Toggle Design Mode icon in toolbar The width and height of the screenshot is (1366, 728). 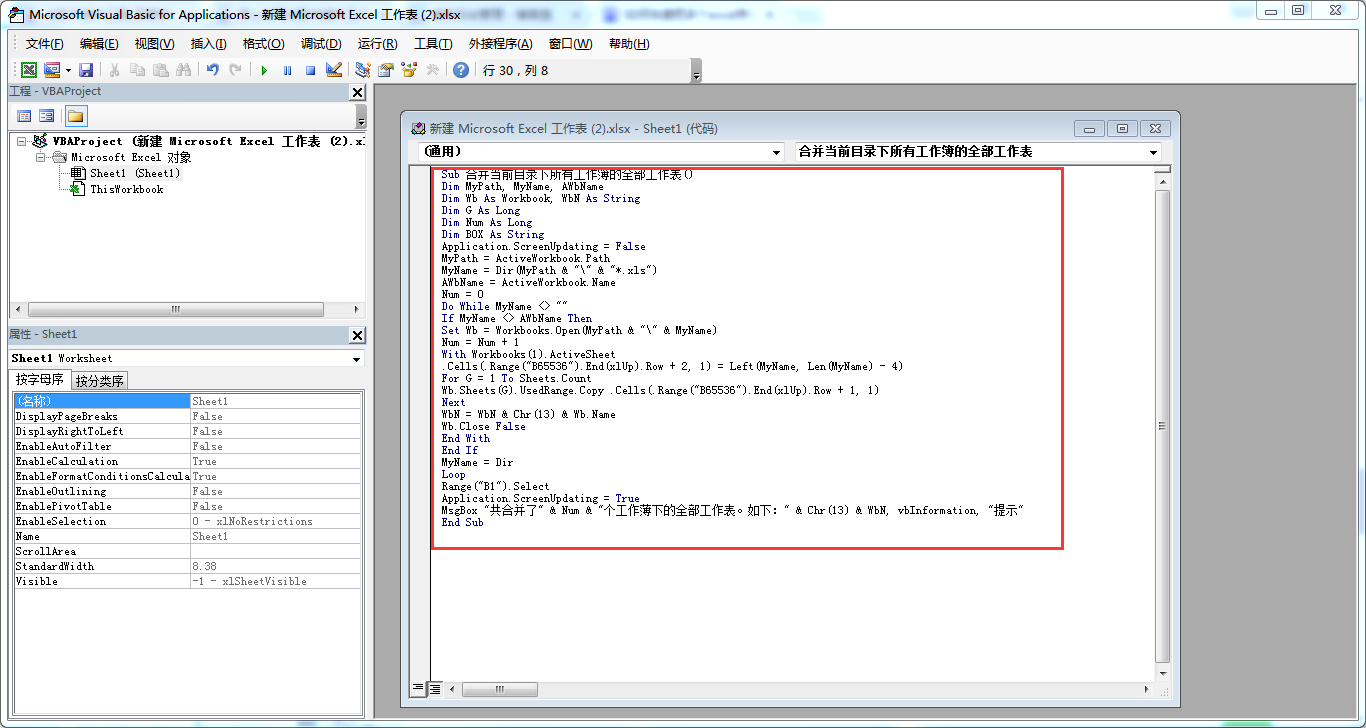[x=334, y=70]
